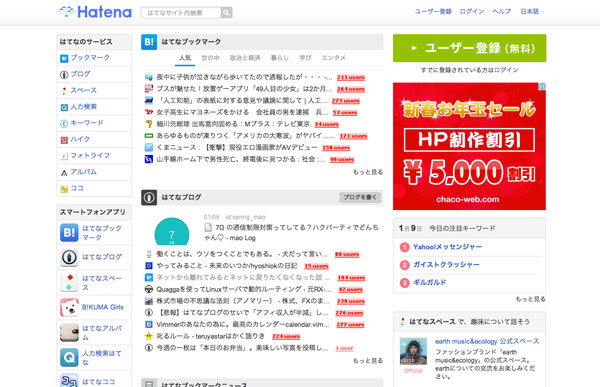600x387 pixels.
Task: Click ログイン link under register button
Action: click(506, 70)
